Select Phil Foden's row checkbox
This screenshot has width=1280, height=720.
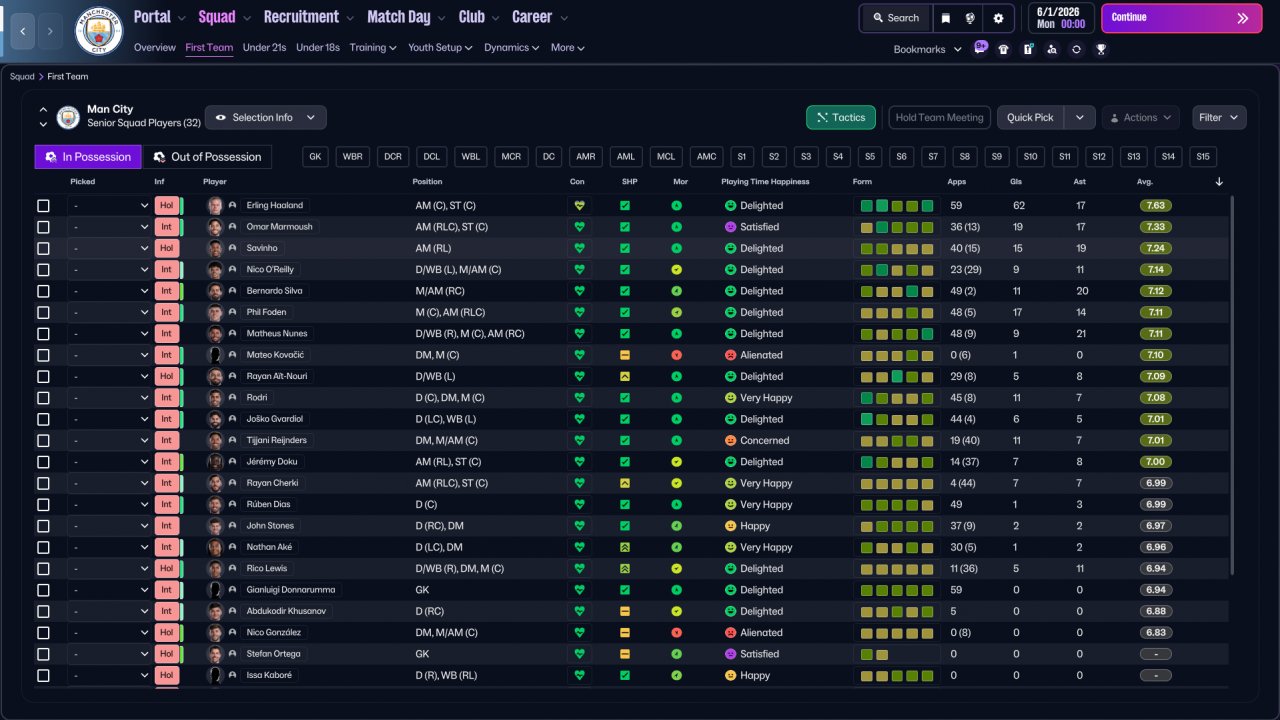click(x=43, y=312)
